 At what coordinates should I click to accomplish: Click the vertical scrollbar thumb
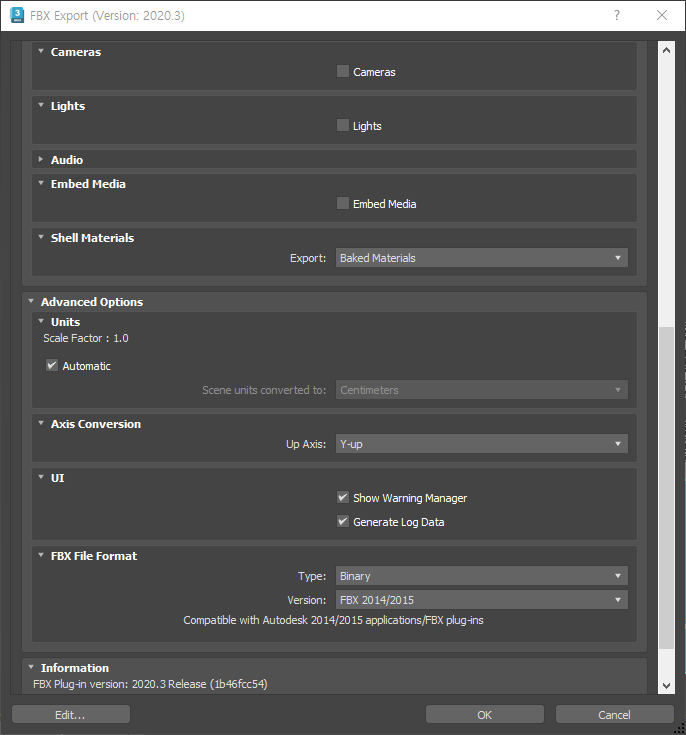tap(666, 488)
